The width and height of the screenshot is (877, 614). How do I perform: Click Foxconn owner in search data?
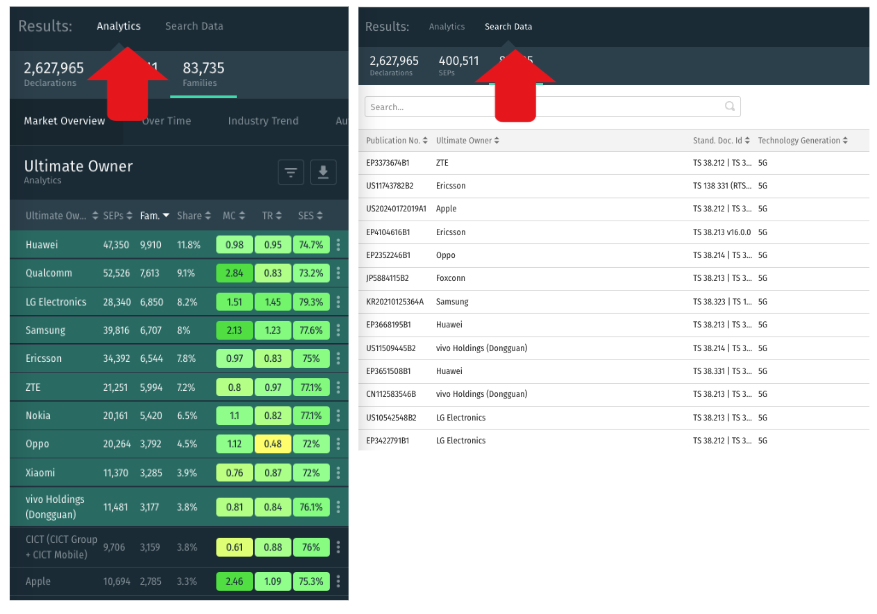450,278
